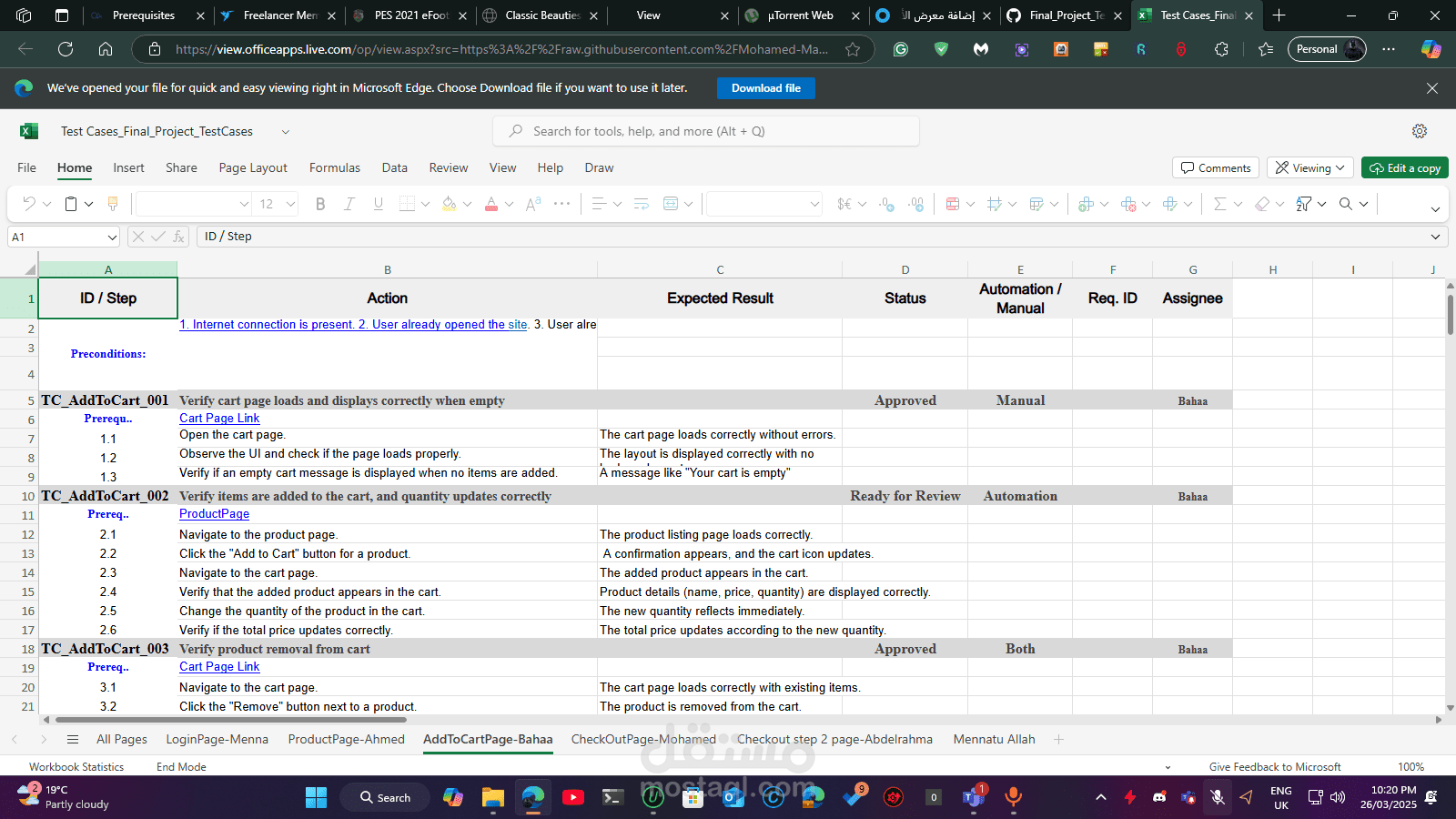Open the Viewing mode dropdown

tap(1309, 168)
